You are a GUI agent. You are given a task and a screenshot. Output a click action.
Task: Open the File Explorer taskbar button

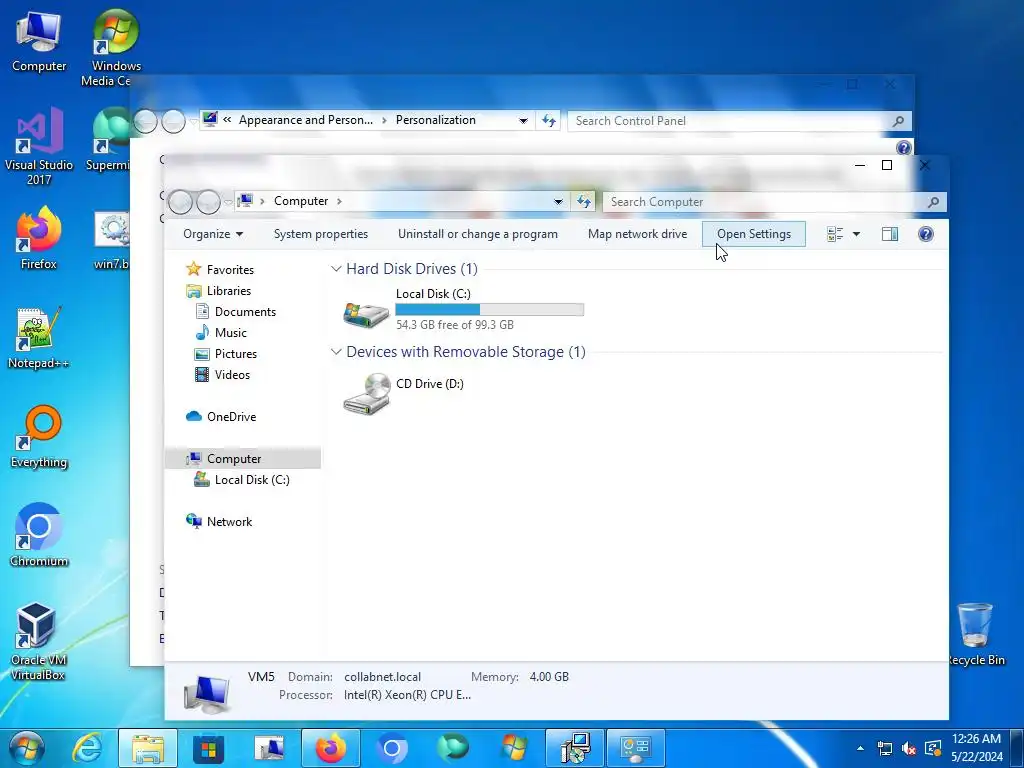tap(148, 748)
